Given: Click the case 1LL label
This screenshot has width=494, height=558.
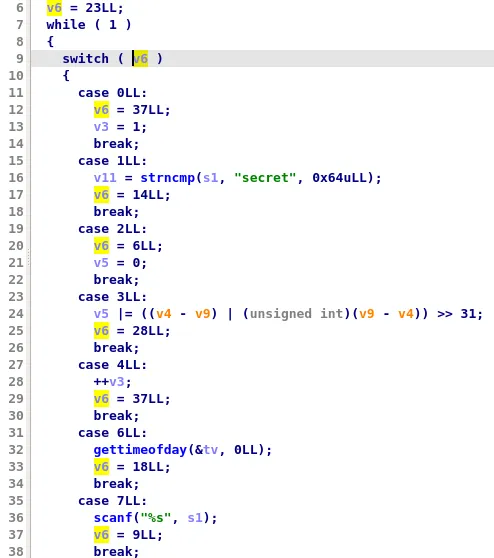Looking at the screenshot, I should pyautogui.click(x=112, y=161).
